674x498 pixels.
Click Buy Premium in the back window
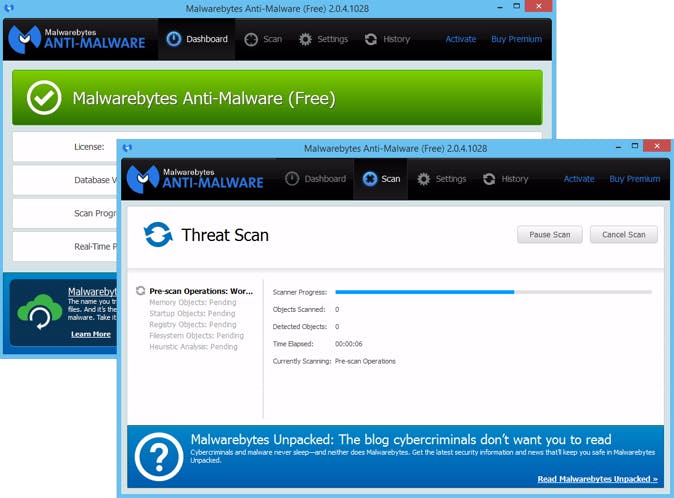516,39
